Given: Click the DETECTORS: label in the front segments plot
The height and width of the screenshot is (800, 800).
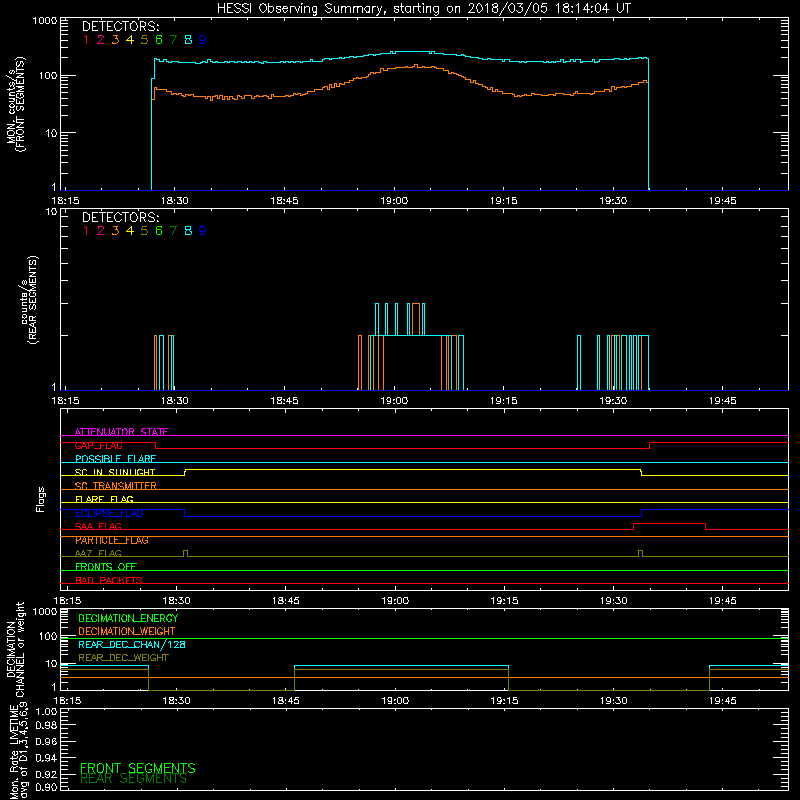Looking at the screenshot, I should coord(120,26).
